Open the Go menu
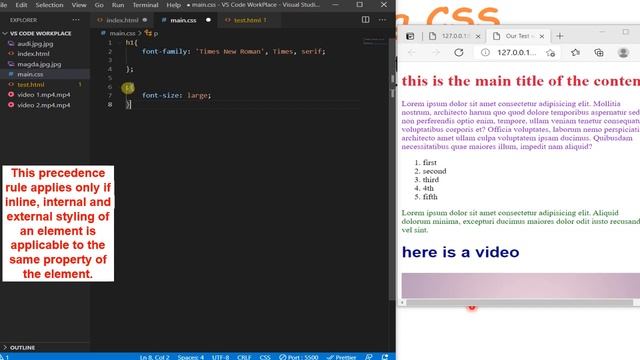The height and width of the screenshot is (360, 640). coord(99,5)
